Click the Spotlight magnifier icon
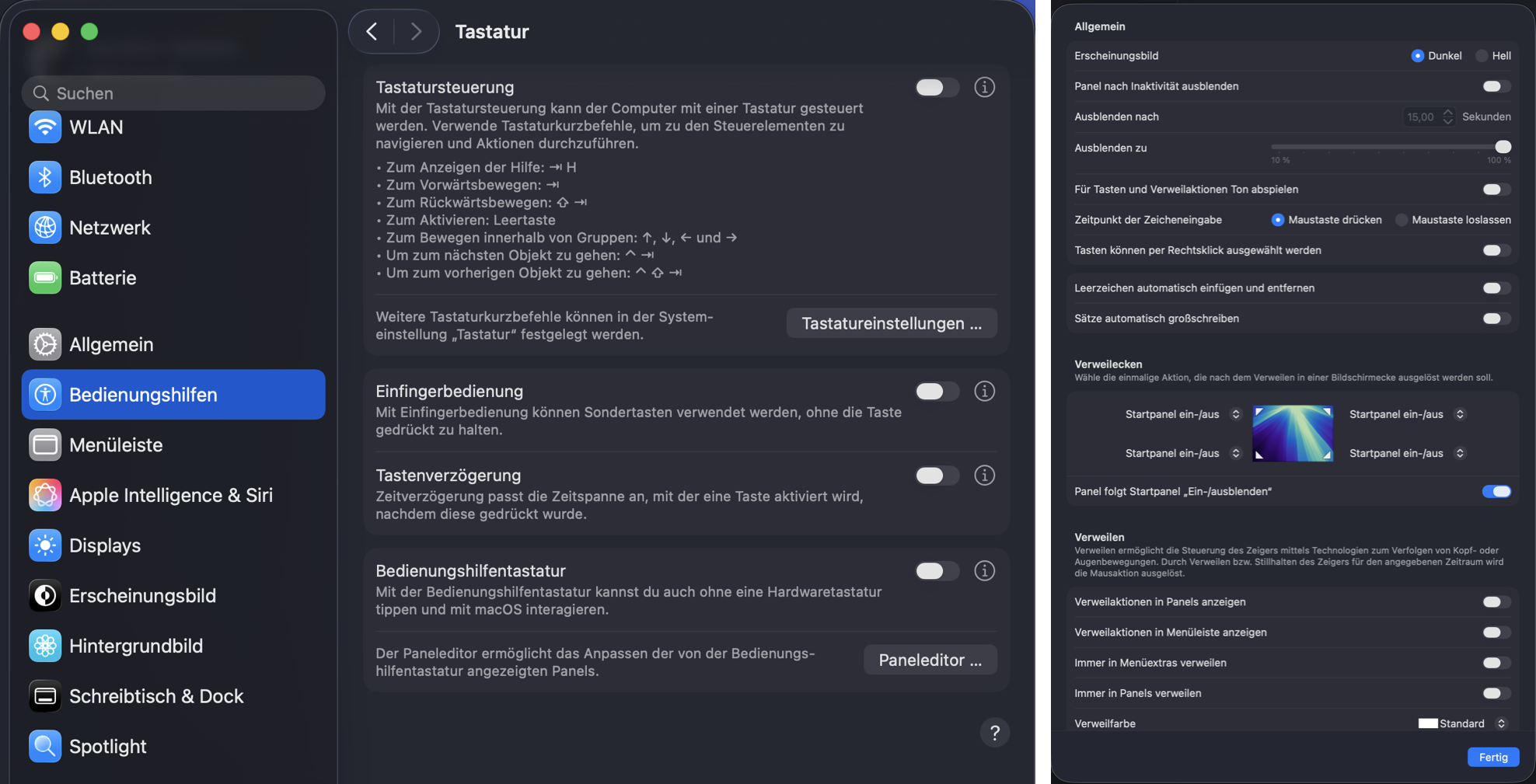 pyautogui.click(x=45, y=747)
